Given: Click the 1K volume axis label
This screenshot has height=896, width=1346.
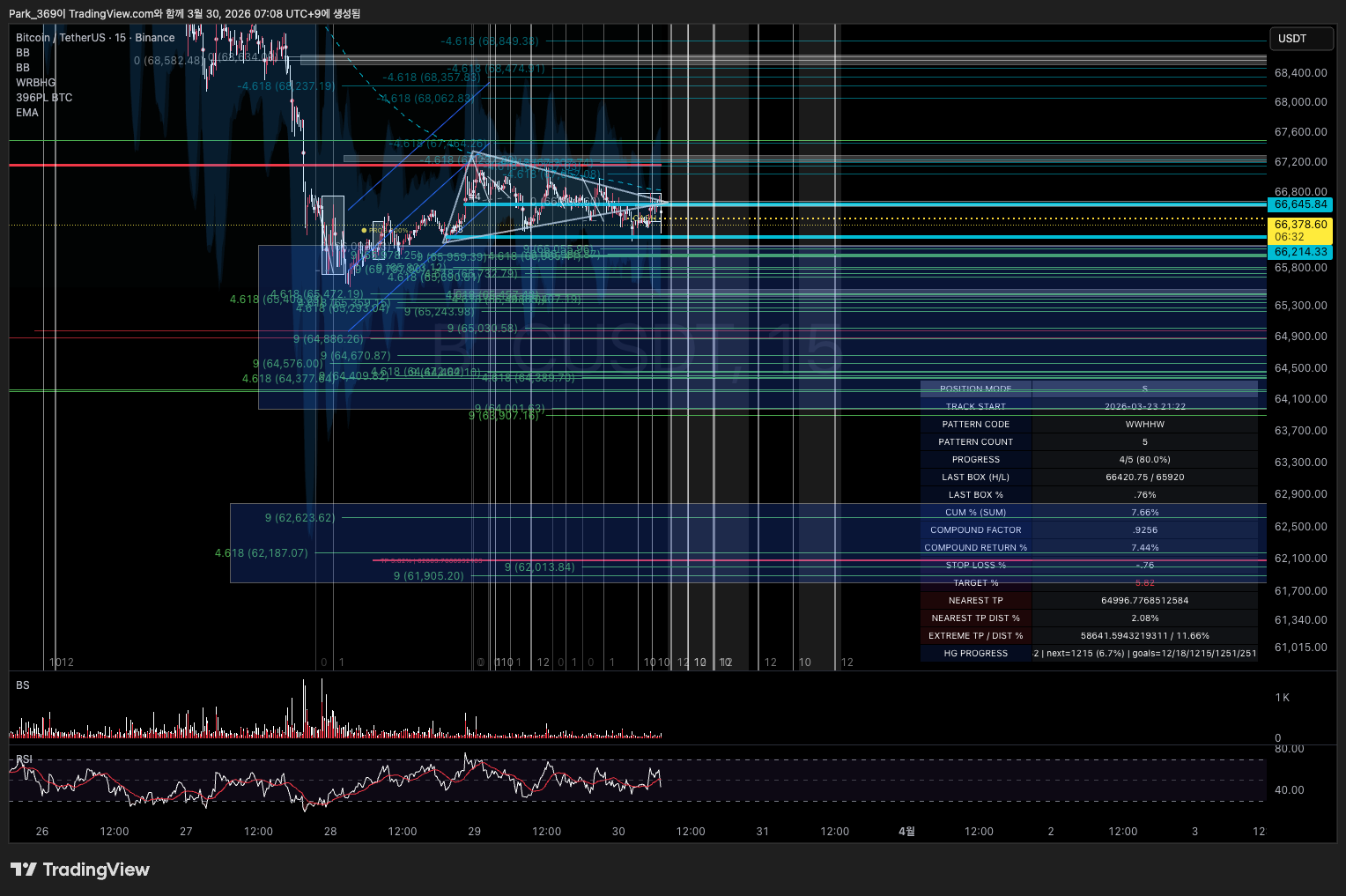Looking at the screenshot, I should click(x=1283, y=698).
